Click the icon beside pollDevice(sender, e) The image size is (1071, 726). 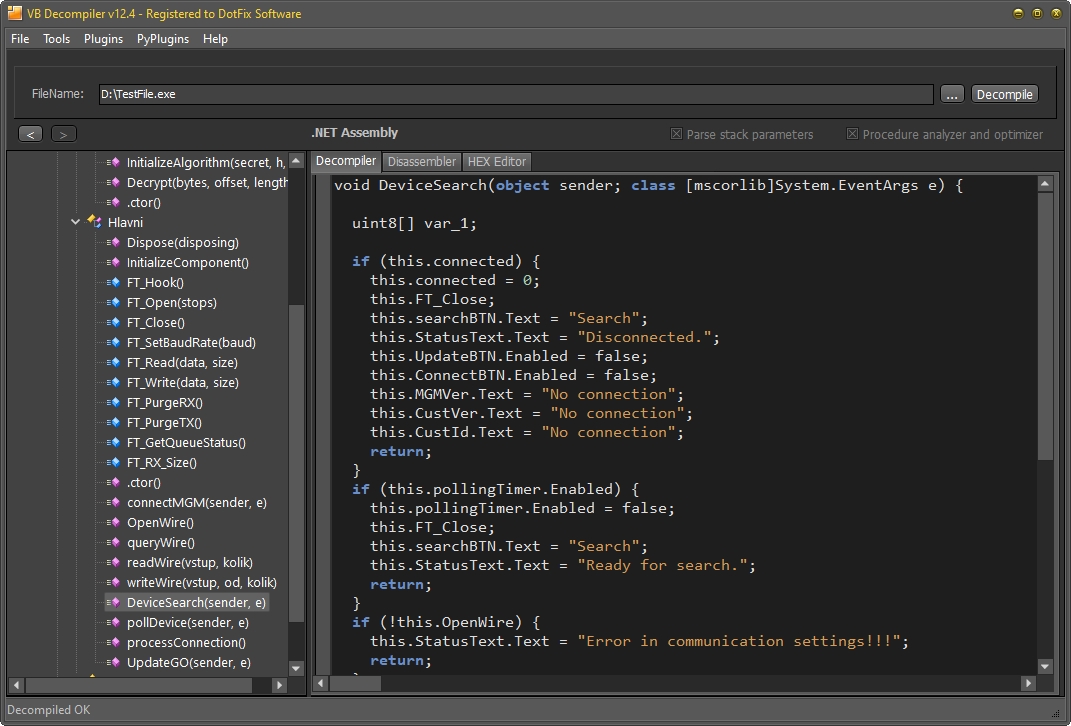pyautogui.click(x=113, y=622)
